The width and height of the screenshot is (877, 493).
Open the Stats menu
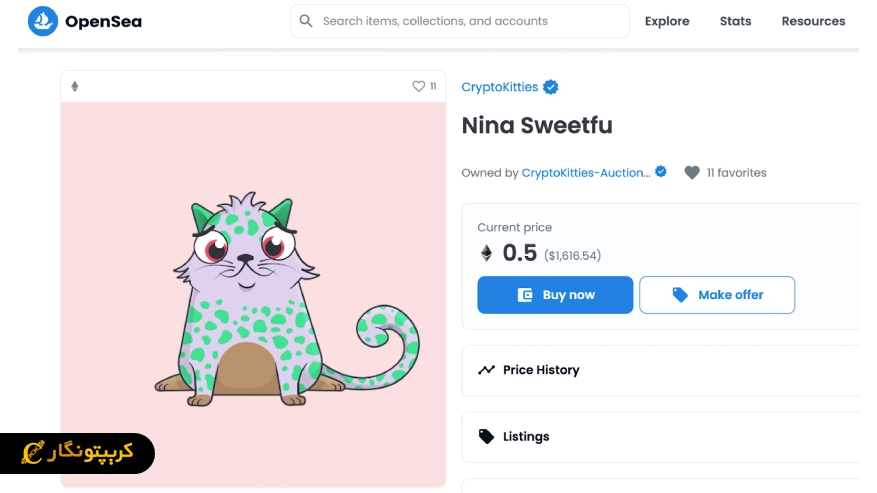pos(735,21)
